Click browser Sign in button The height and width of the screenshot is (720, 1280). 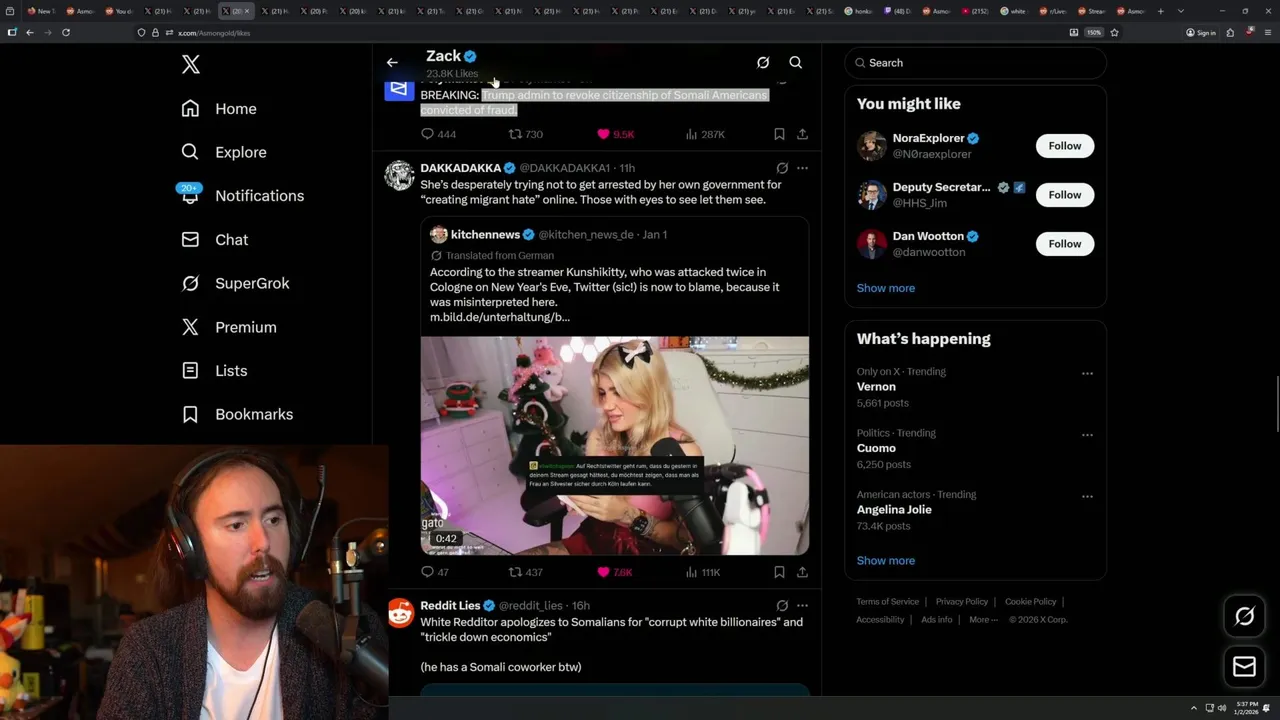coord(1201,32)
